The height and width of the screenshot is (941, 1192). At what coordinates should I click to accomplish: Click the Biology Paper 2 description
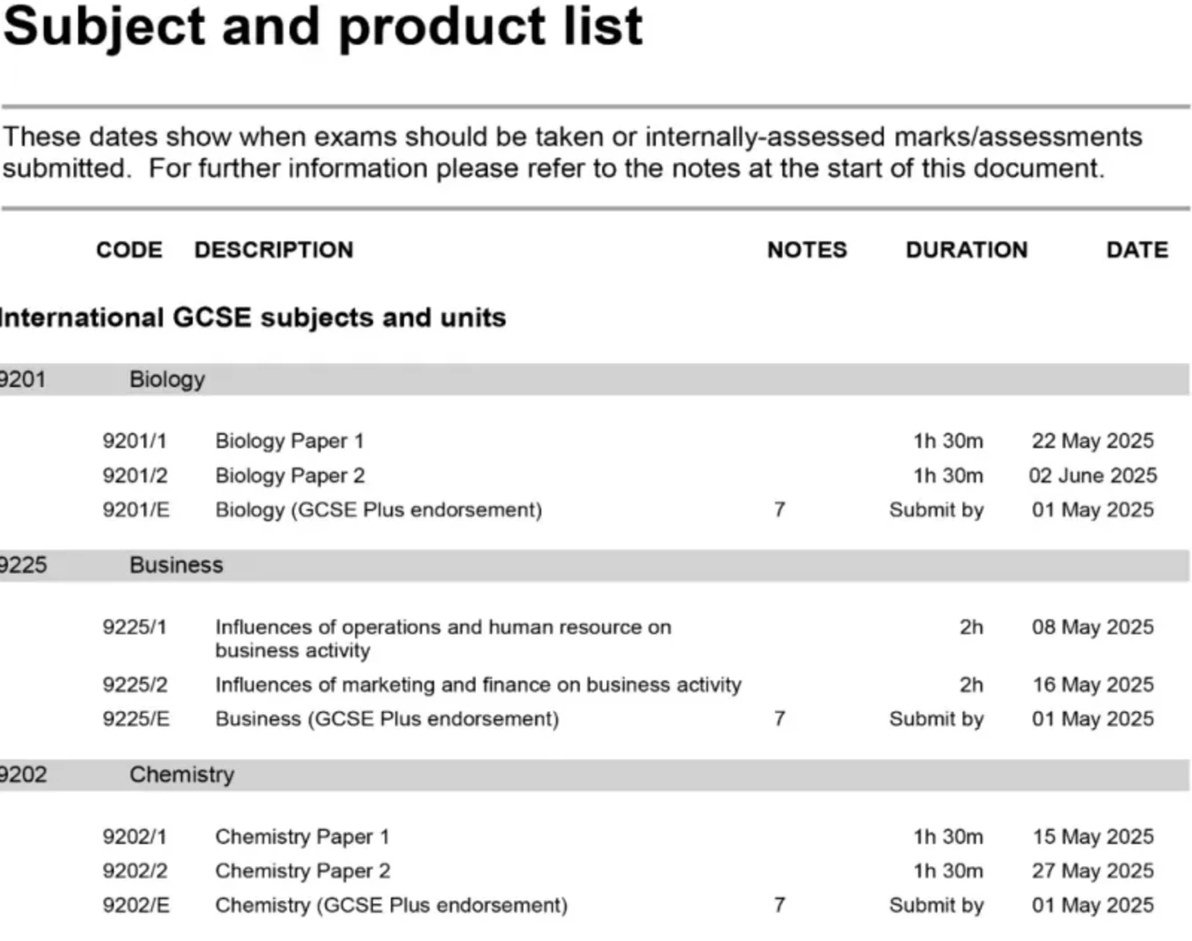coord(290,476)
